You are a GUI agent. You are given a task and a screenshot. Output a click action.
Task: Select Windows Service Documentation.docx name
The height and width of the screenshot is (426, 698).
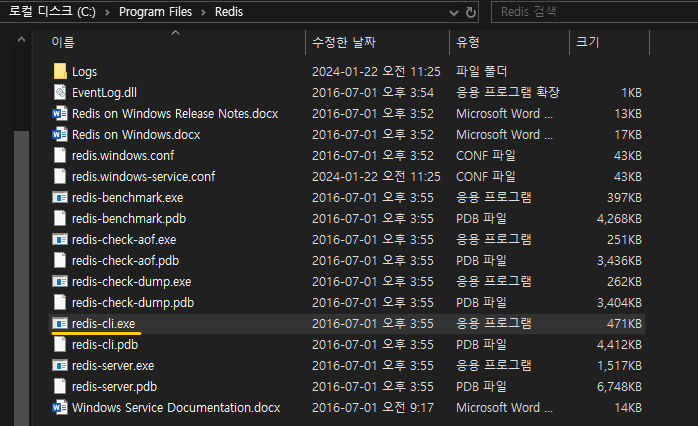point(176,407)
